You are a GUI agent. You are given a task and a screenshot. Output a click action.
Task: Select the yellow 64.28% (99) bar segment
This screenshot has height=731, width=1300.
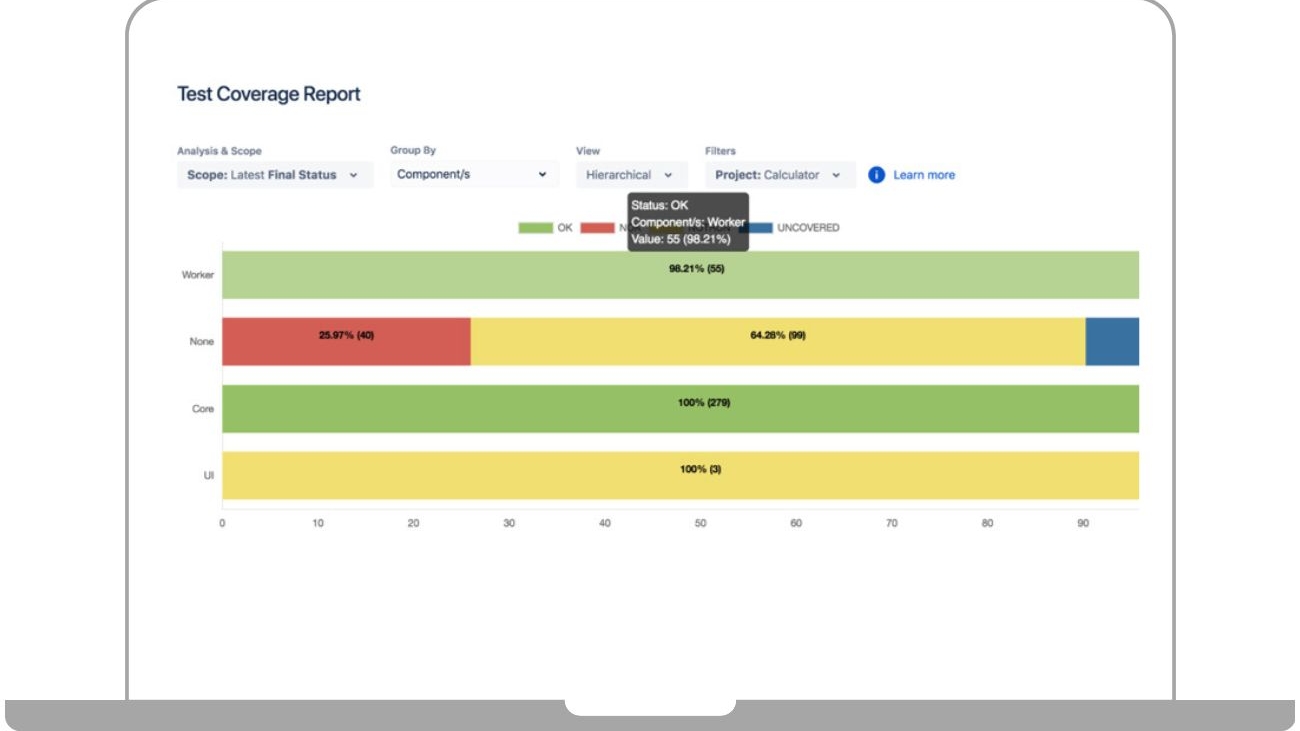(777, 342)
